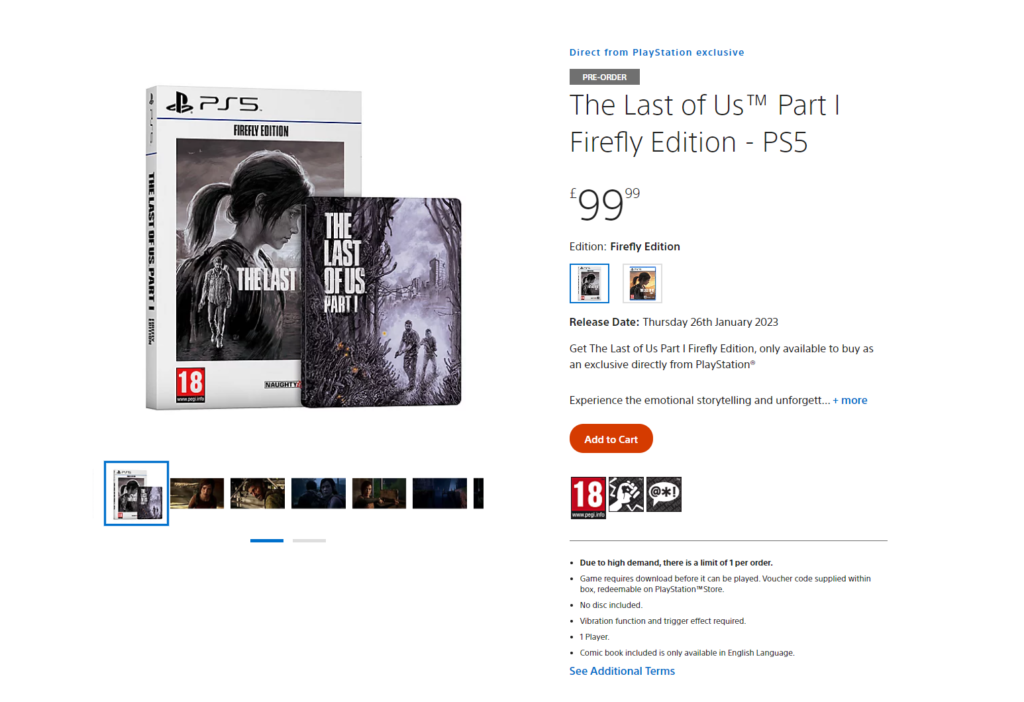1024x702 pixels.
Task: View the fourth gallery screenshot thumbnail
Action: pyautogui.click(x=319, y=493)
